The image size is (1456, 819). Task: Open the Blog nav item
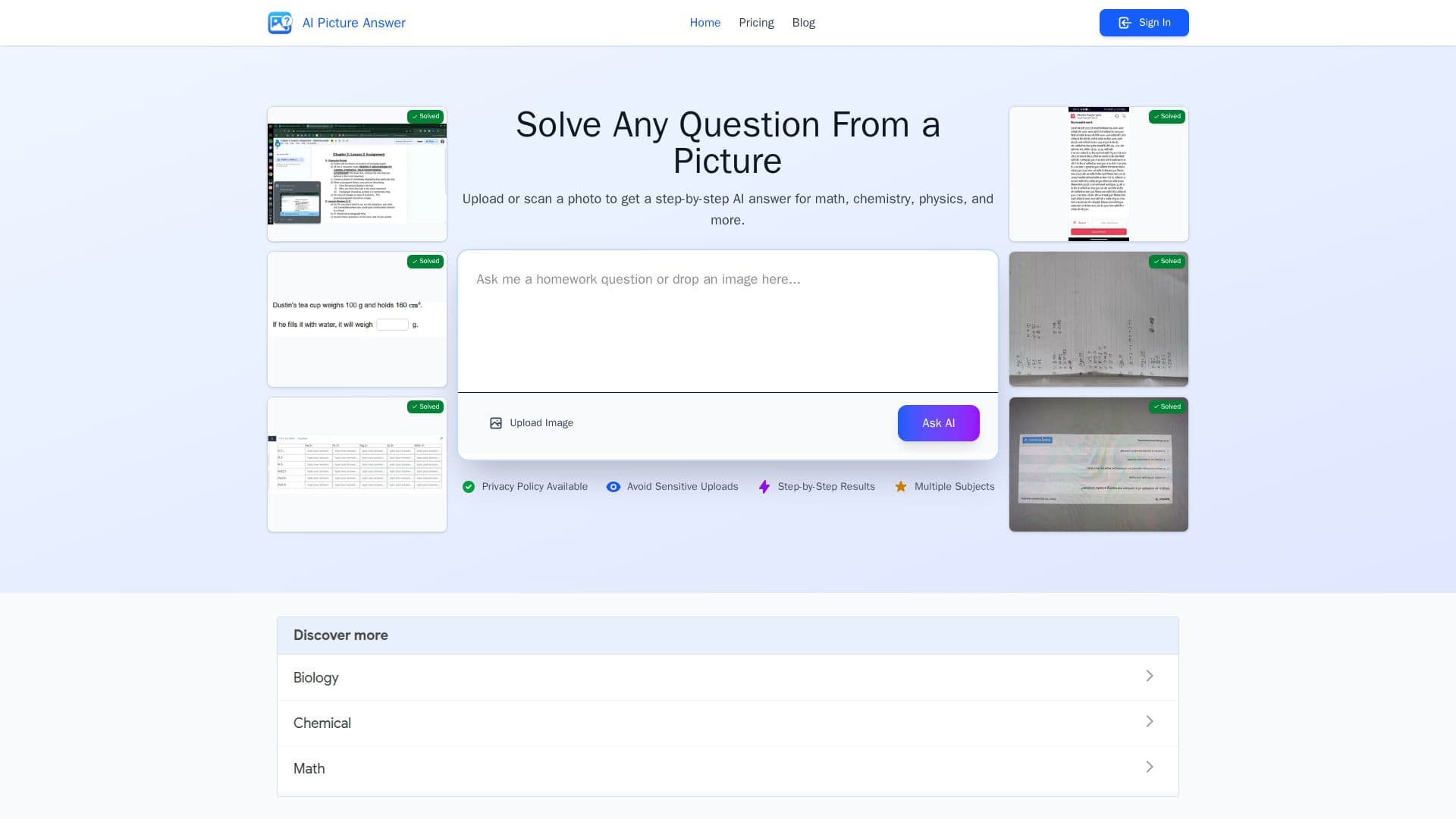pos(804,23)
